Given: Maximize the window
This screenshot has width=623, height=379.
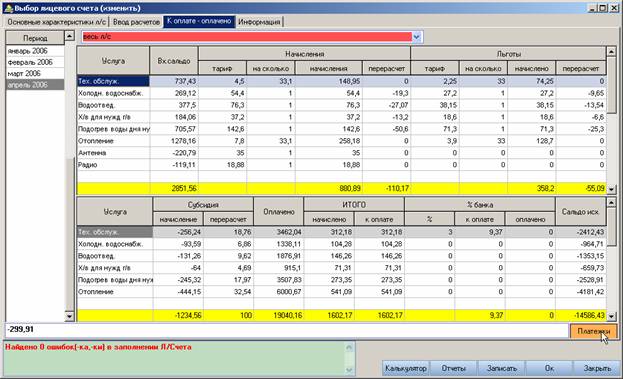Looking at the screenshot, I should [603, 8].
